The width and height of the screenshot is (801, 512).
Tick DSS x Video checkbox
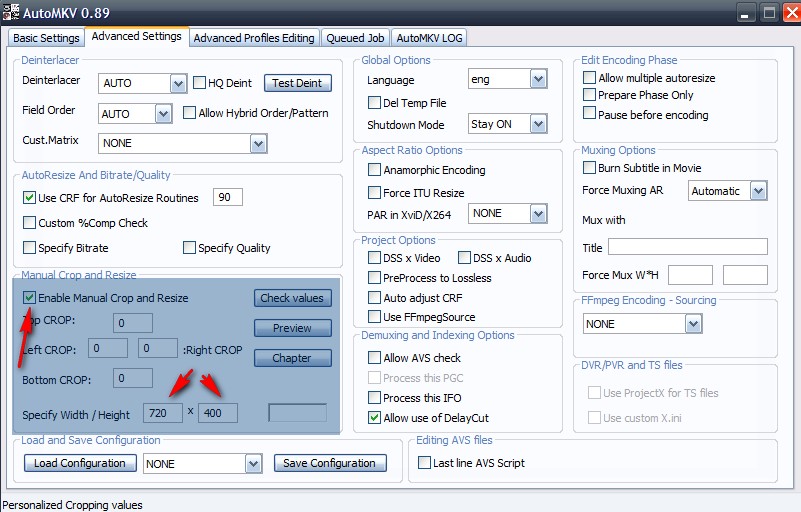pyautogui.click(x=374, y=258)
